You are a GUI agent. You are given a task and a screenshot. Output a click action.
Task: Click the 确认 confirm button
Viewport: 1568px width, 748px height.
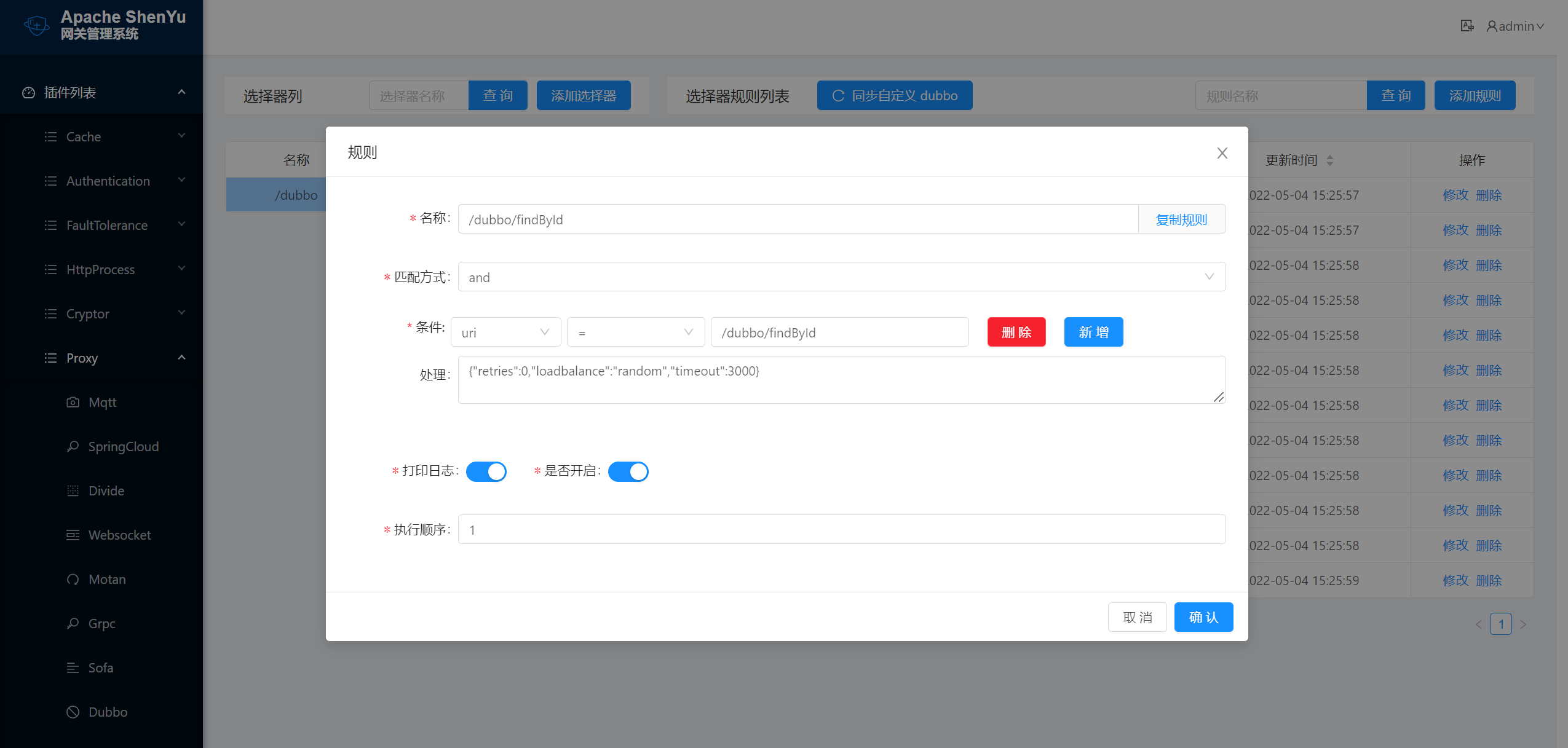[1203, 617]
